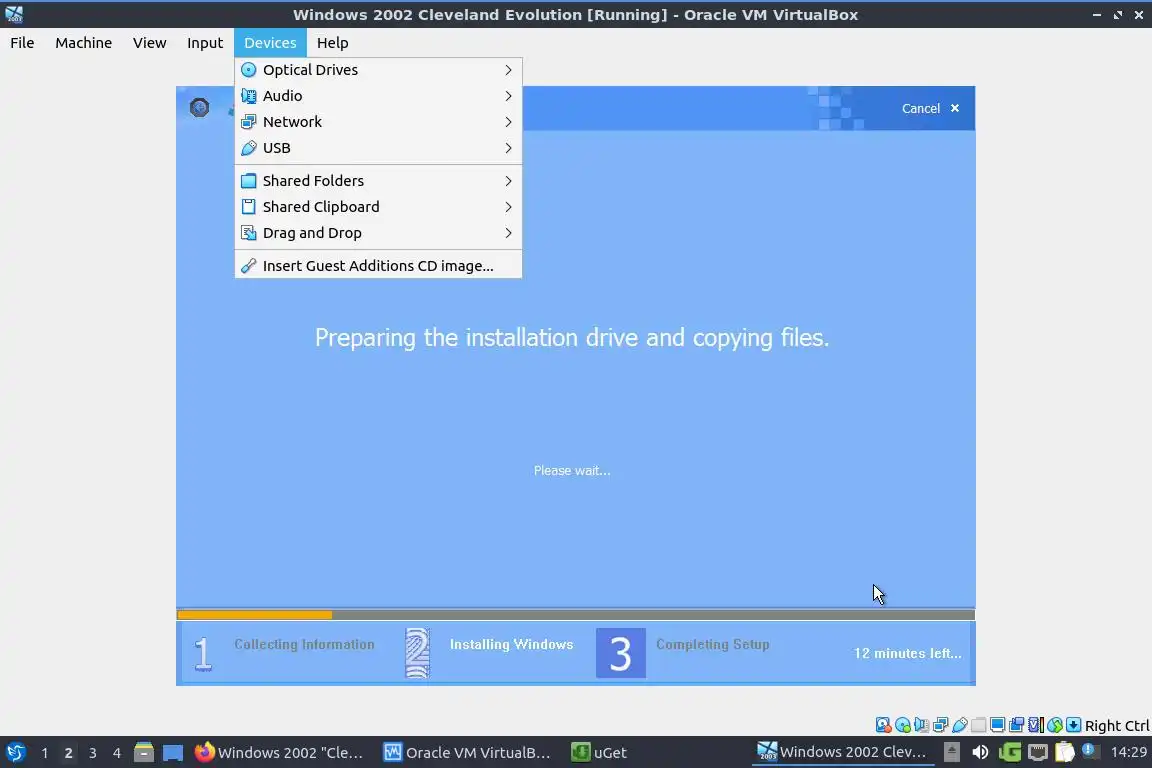
Task: Click the USB devices status bar icon
Action: click(960, 725)
